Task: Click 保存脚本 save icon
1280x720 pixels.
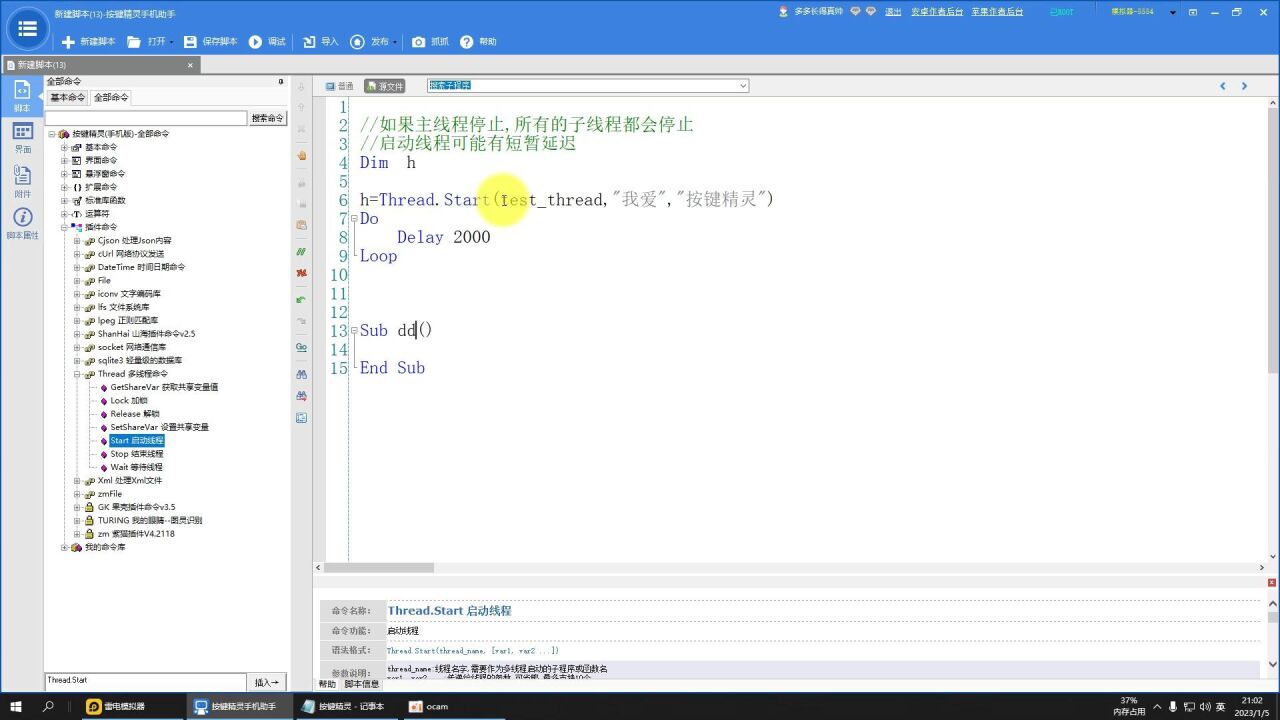Action: click(x=190, y=42)
